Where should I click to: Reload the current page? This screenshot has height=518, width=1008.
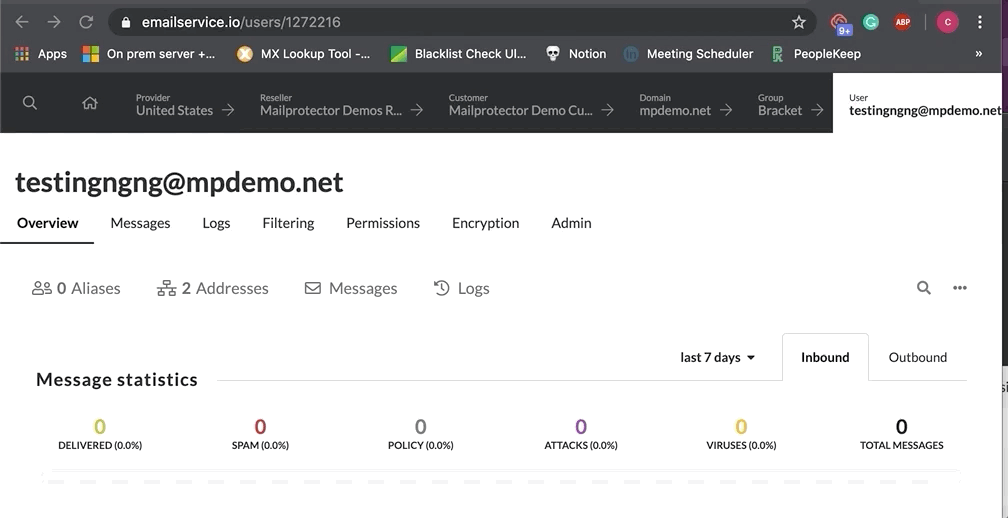pos(86,22)
